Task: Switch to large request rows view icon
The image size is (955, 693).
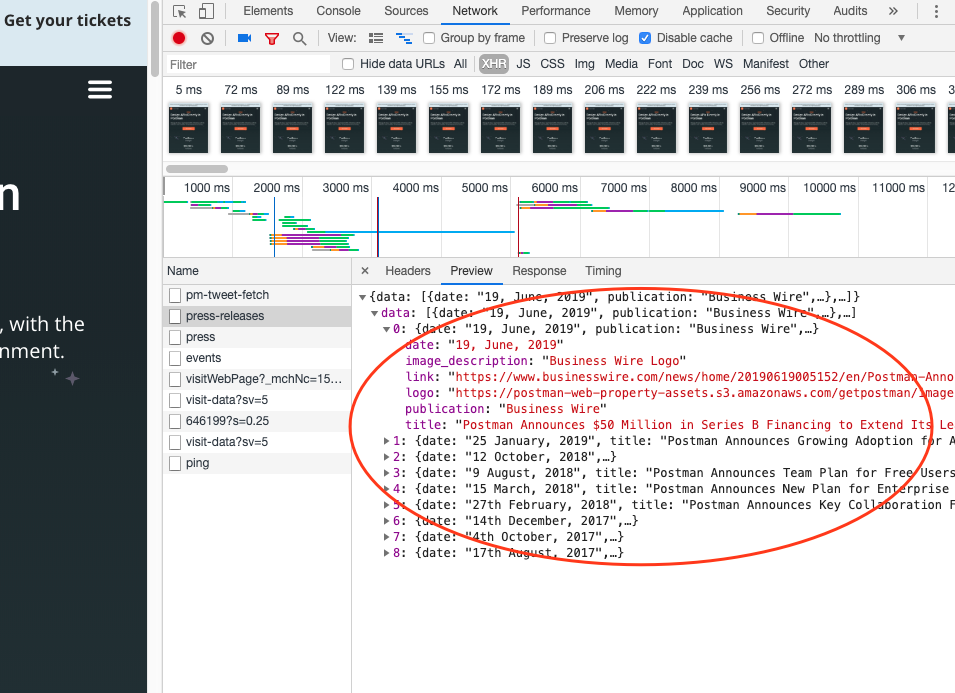Action: point(376,38)
